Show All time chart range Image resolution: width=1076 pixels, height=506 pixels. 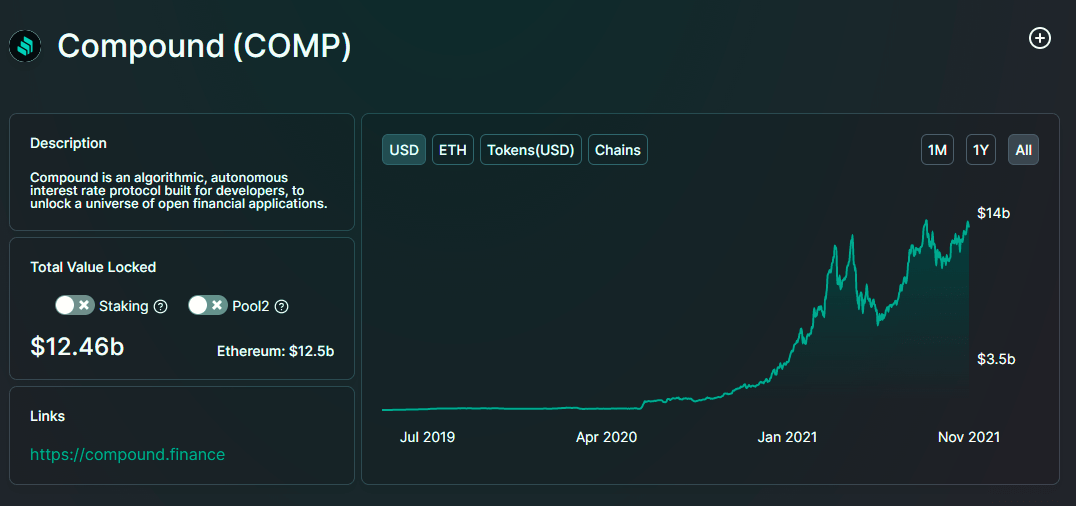1024,150
